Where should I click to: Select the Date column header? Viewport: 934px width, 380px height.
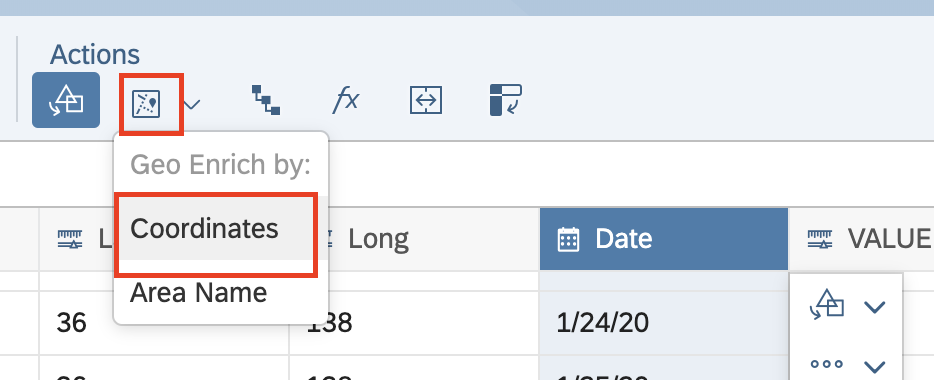[664, 239]
